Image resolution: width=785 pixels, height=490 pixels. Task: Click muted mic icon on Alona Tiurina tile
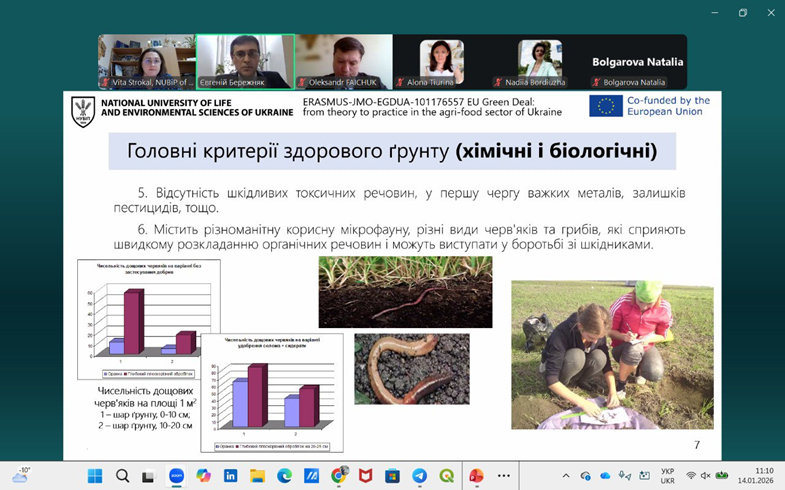pyautogui.click(x=400, y=83)
